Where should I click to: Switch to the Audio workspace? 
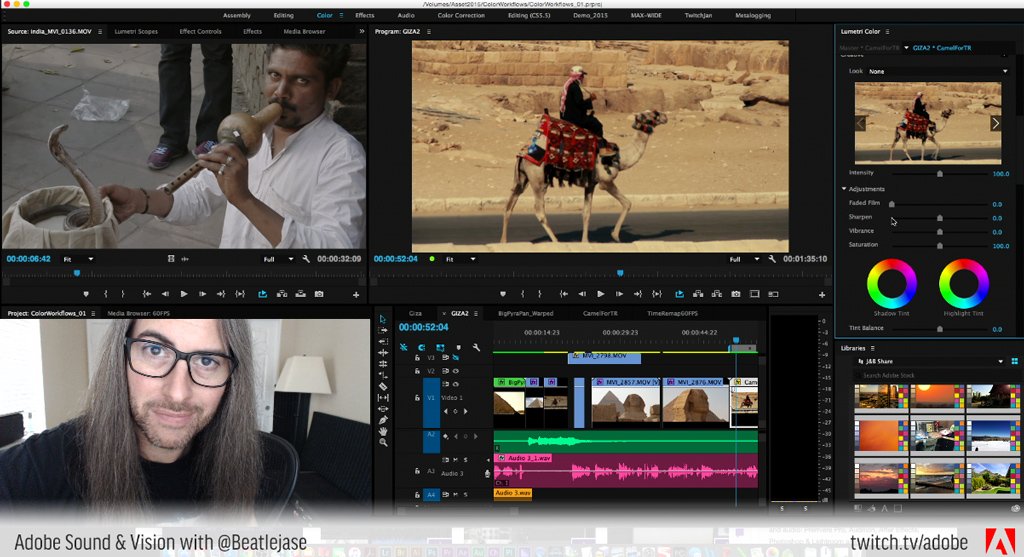406,15
